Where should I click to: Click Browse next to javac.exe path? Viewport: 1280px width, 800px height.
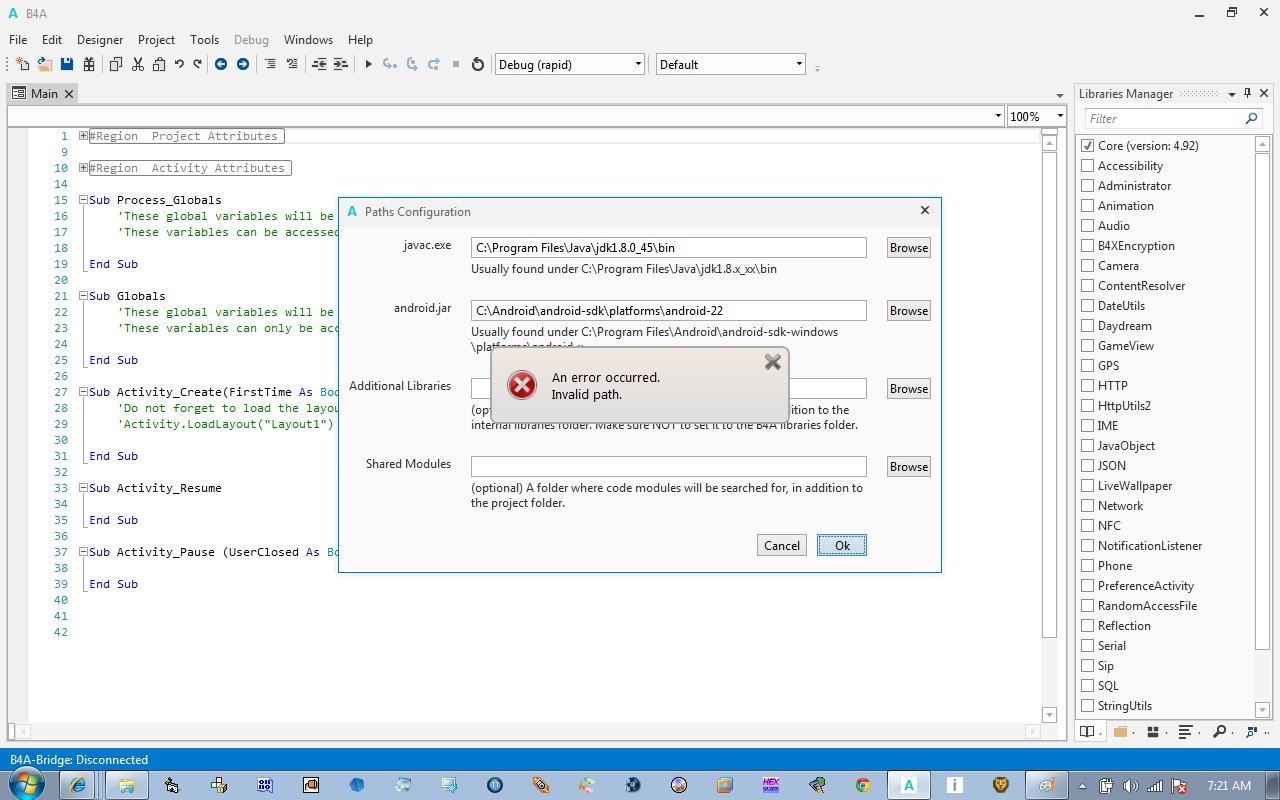[x=909, y=248]
